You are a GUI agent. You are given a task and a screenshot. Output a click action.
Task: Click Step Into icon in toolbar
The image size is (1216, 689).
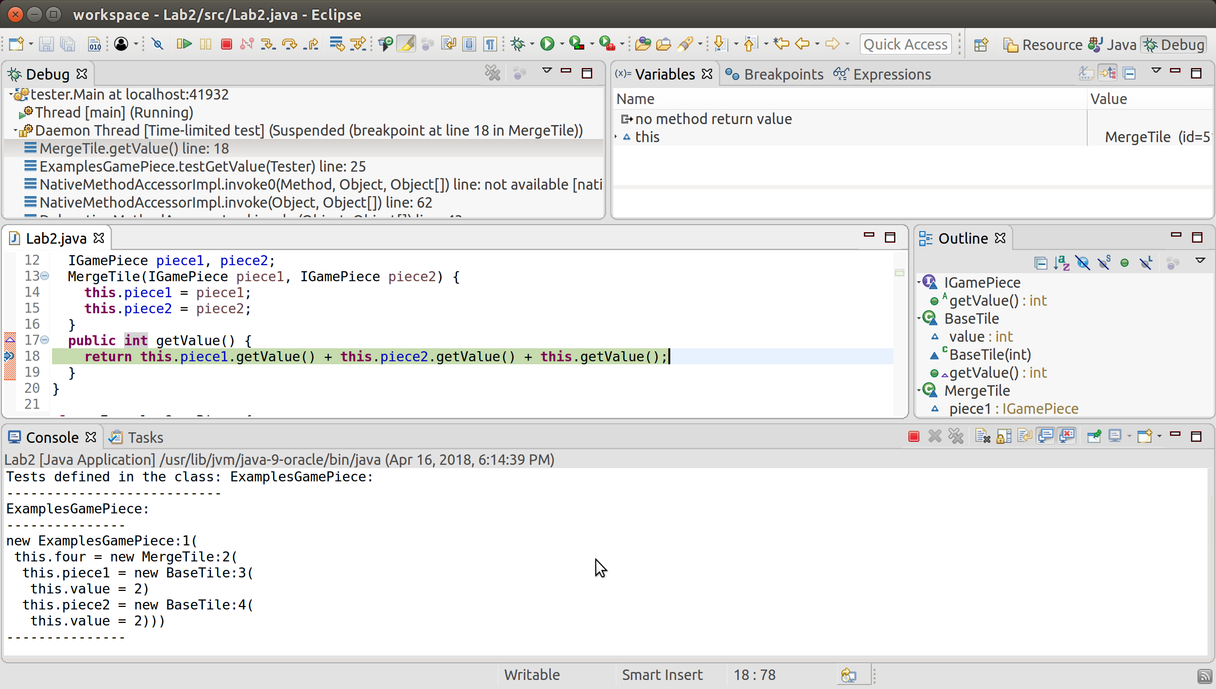pos(268,44)
